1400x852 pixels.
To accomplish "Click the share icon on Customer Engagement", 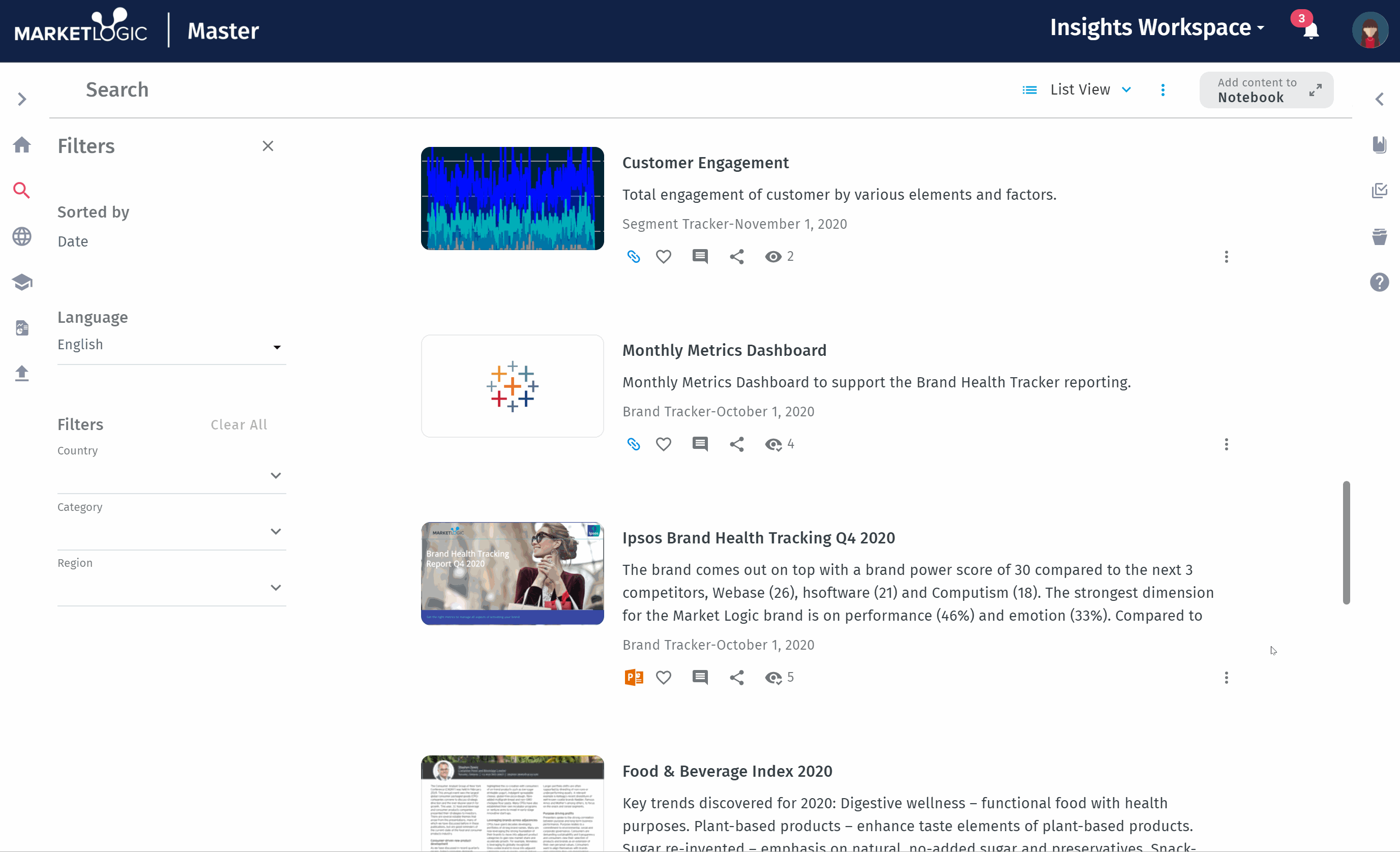I will tap(737, 256).
